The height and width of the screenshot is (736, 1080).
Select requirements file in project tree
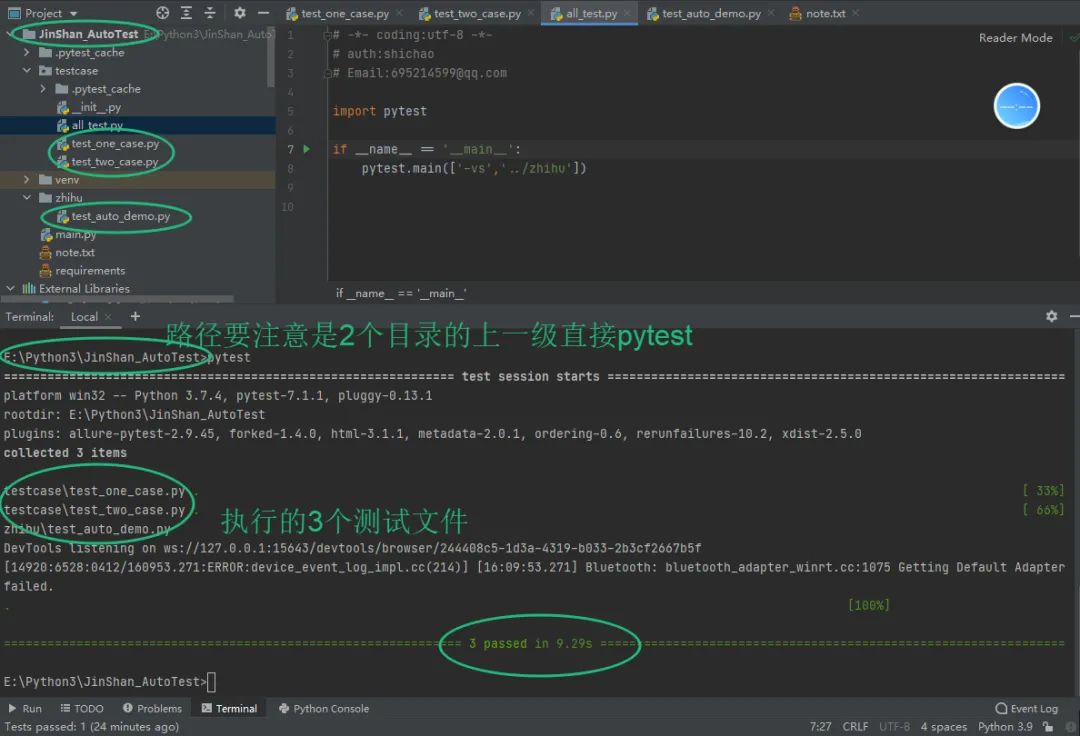click(83, 271)
